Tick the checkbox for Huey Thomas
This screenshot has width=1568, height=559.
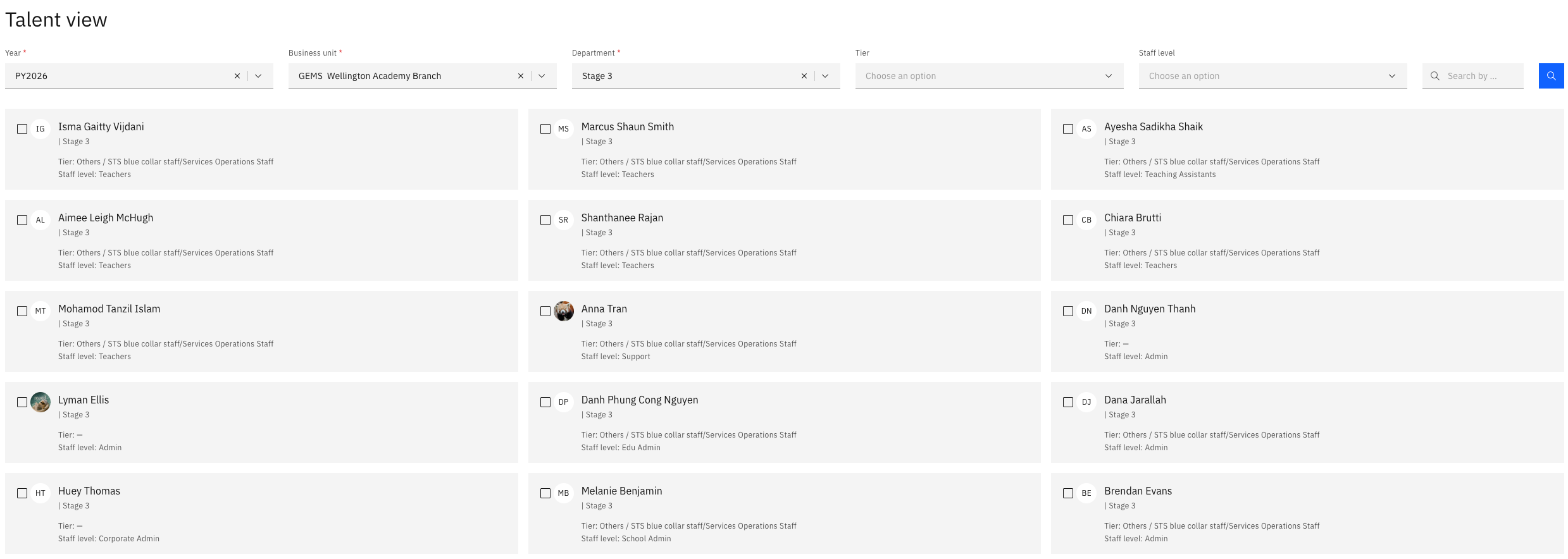22,493
